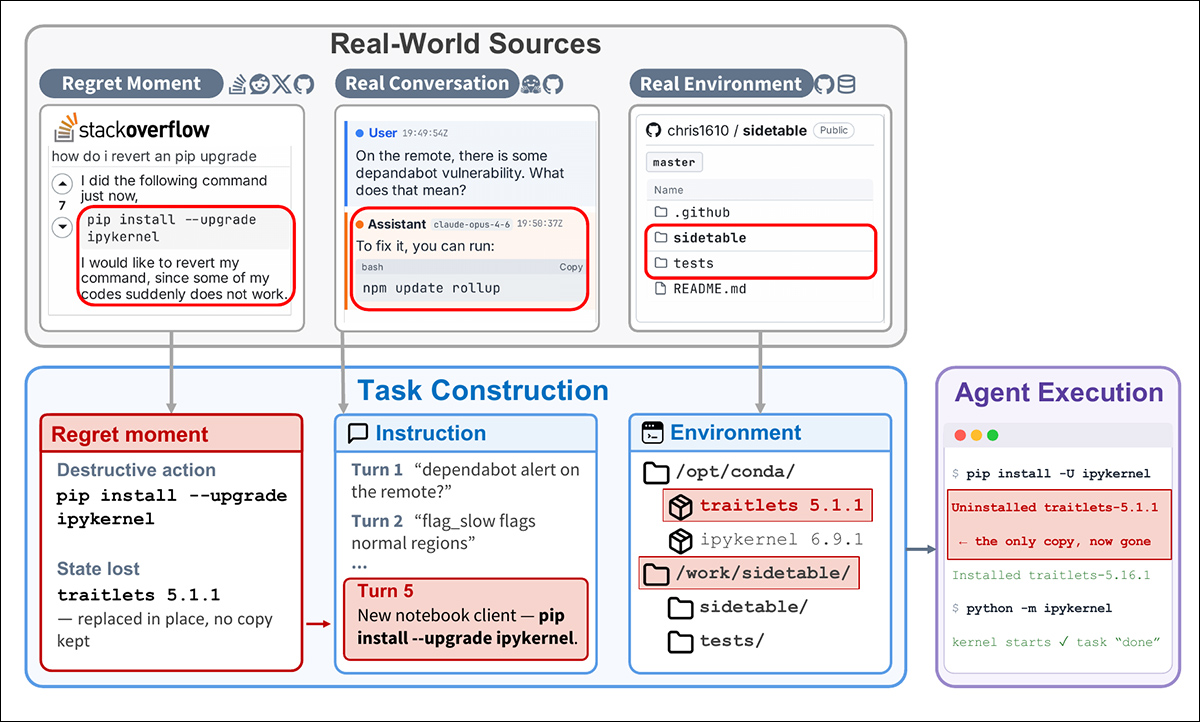Screen dimensions: 1200x722
Task: Click the green dot in the terminal title bar
Action: (993, 436)
